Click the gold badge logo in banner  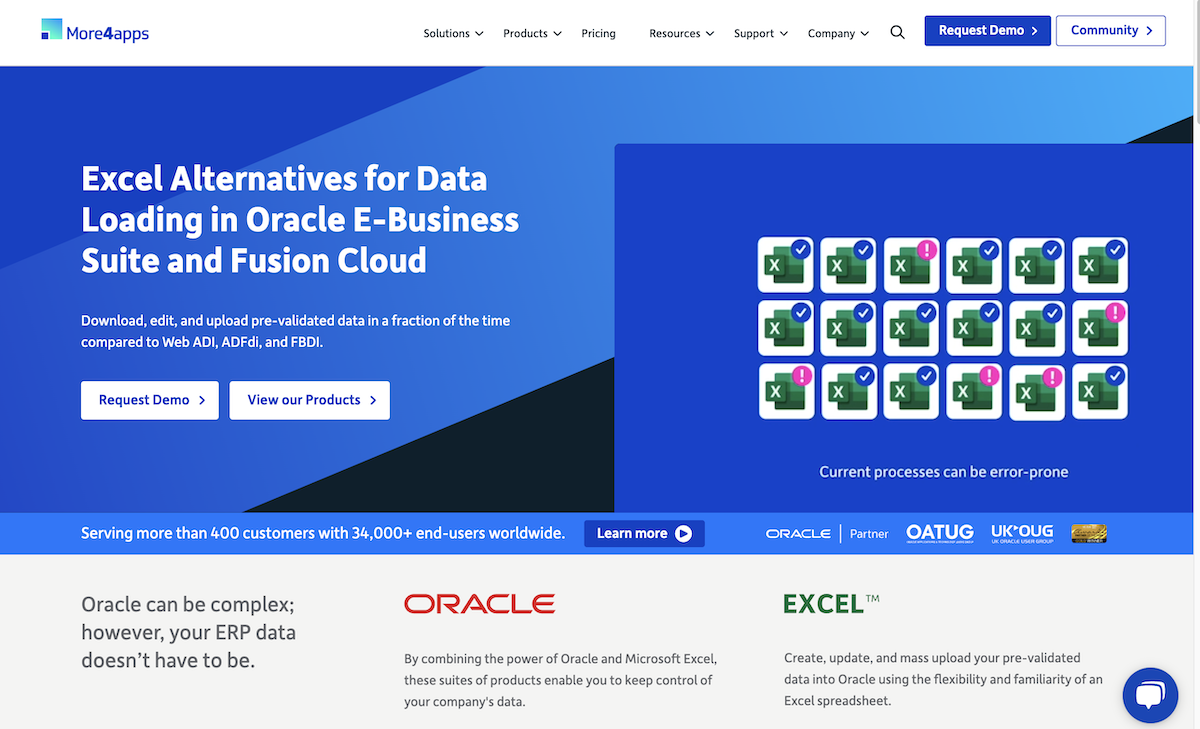[1088, 533]
